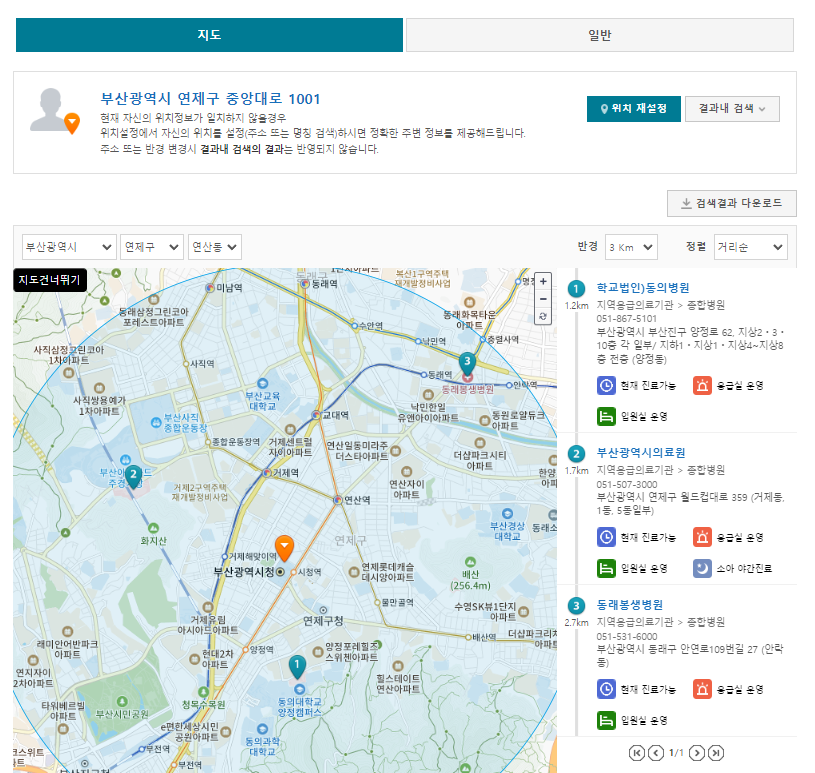
Task: Switch to the 일반 tab
Action: pyautogui.click(x=600, y=35)
